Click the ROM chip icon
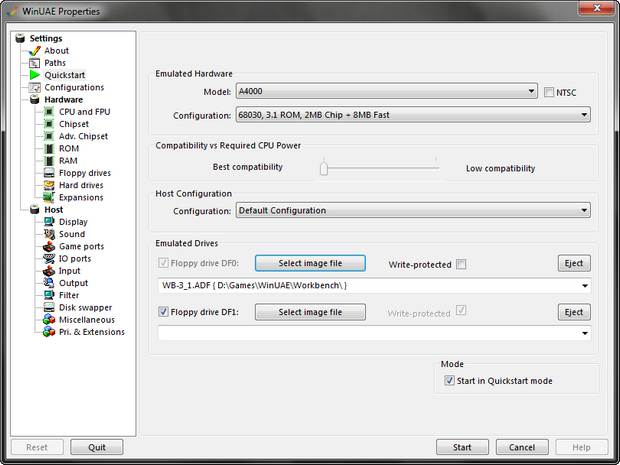 click(x=49, y=149)
